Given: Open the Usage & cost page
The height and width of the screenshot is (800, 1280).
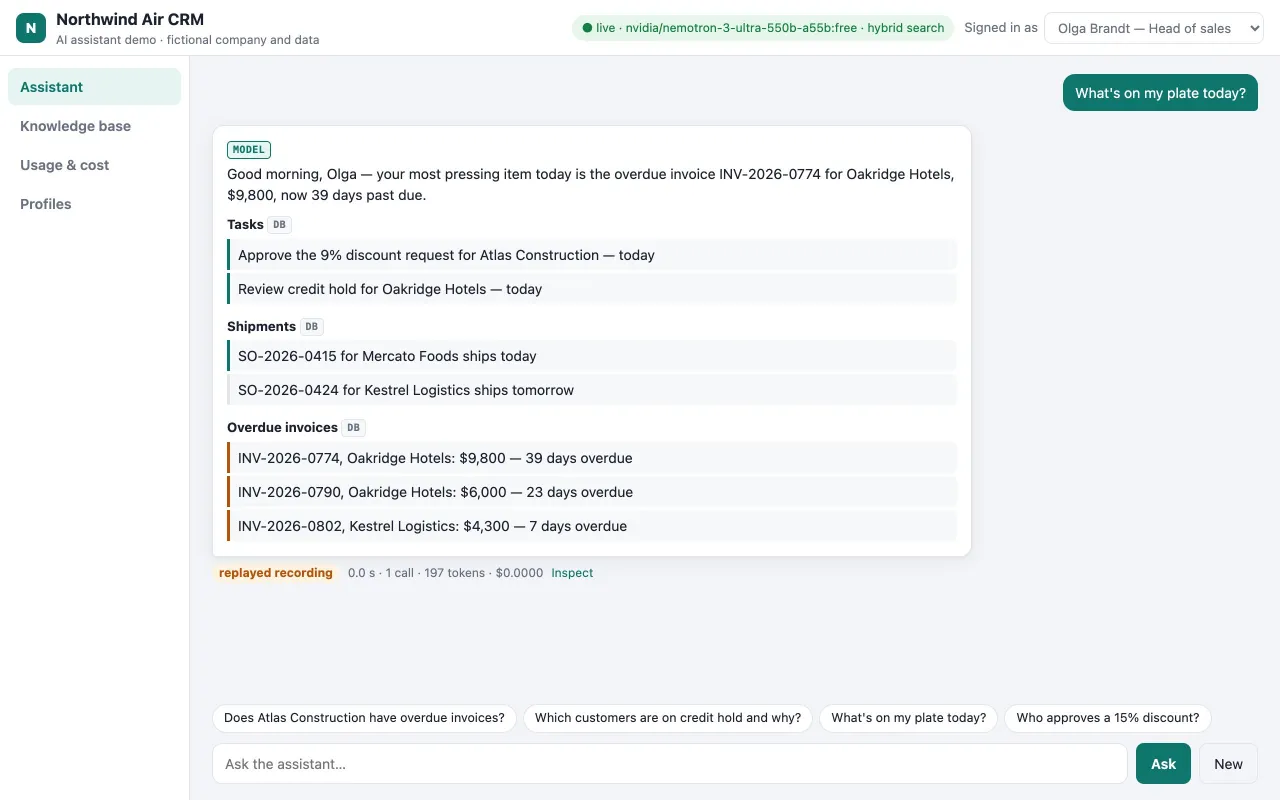Looking at the screenshot, I should click(x=94, y=165).
